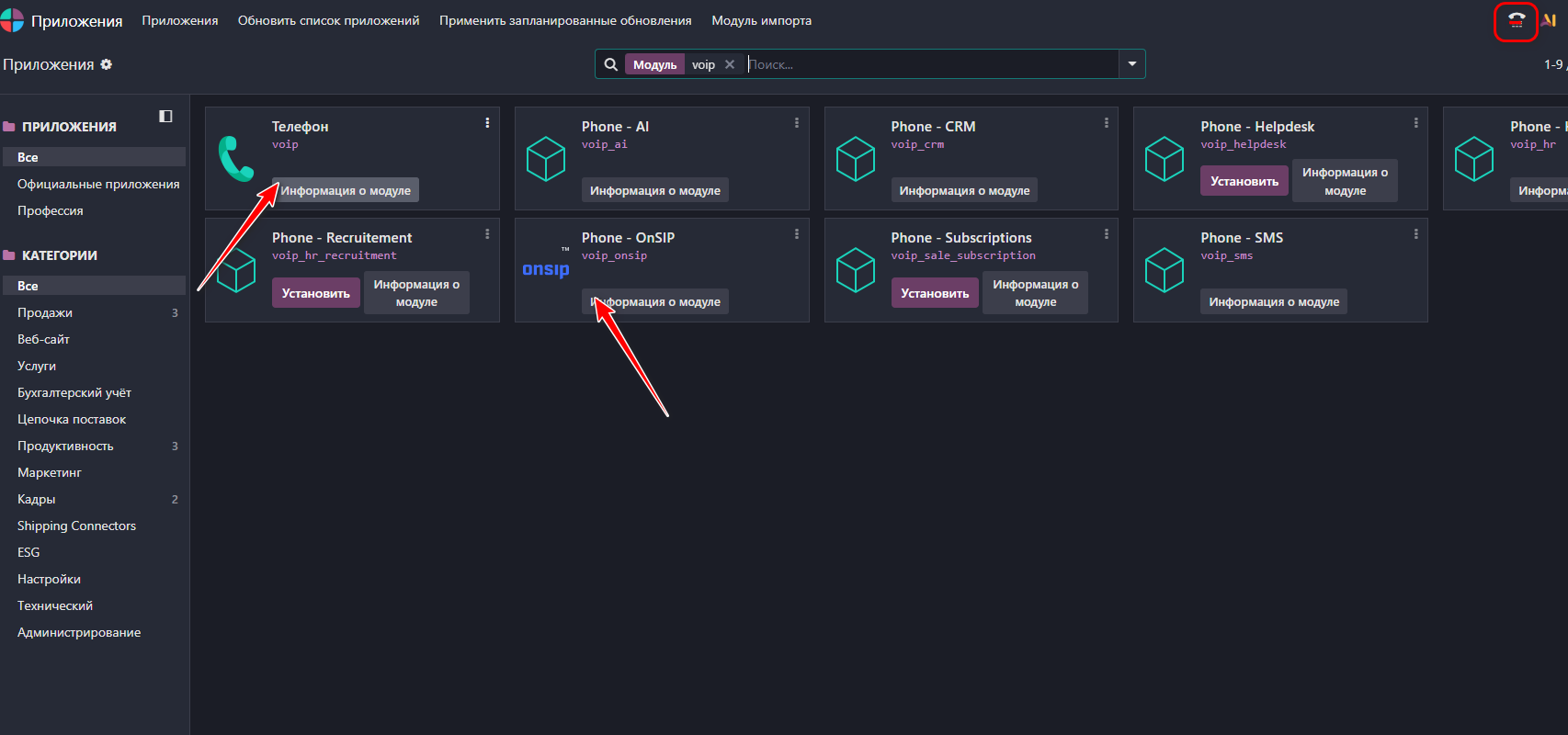The height and width of the screenshot is (735, 1568).
Task: Open module info for Phone - OnSIP
Action: click(655, 301)
